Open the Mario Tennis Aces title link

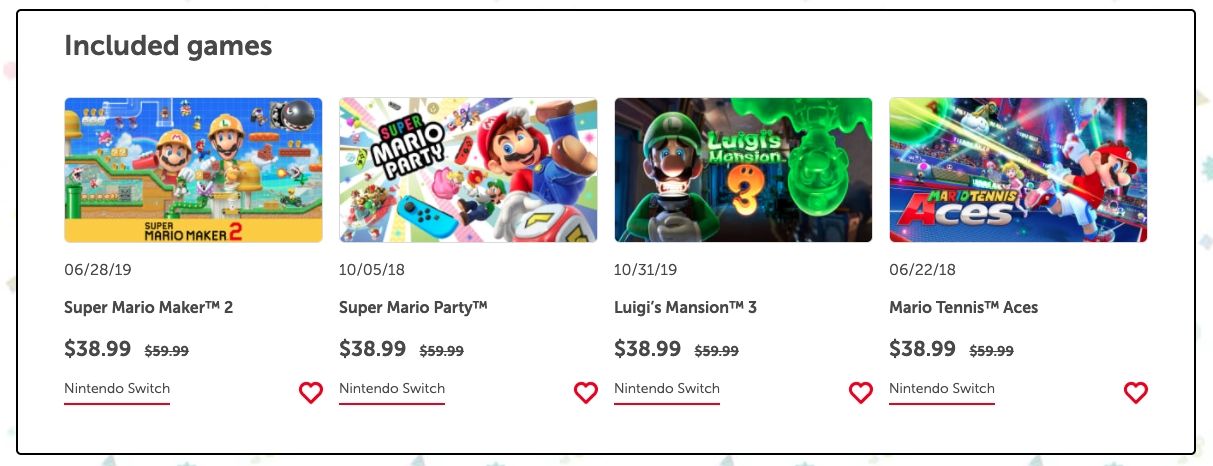[x=963, y=307]
